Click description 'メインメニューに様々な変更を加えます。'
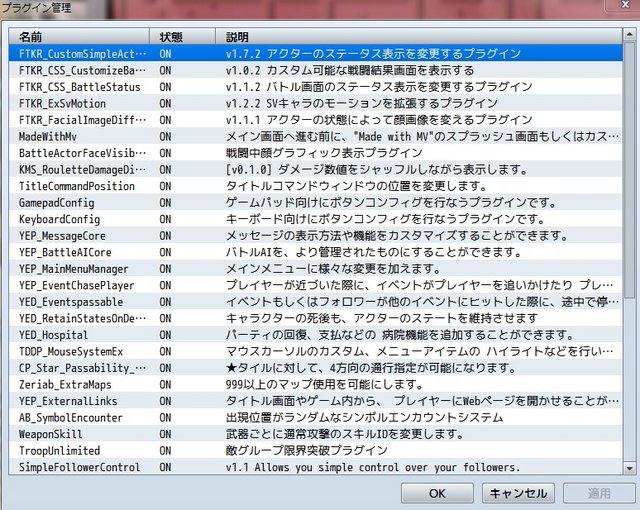The height and width of the screenshot is (510, 640). (x=333, y=269)
